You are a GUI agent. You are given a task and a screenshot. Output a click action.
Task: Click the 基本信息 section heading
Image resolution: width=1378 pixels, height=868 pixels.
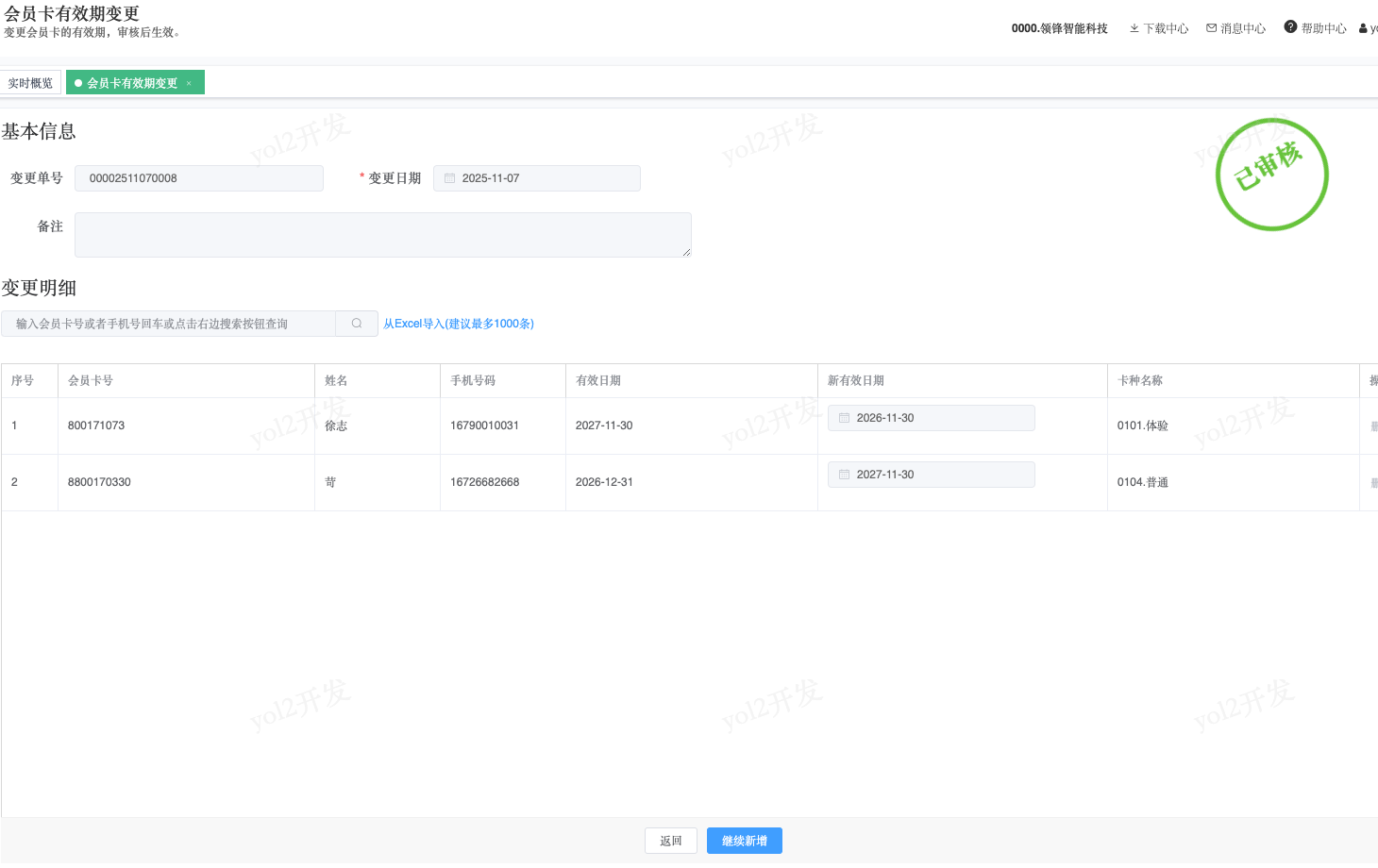(x=39, y=131)
